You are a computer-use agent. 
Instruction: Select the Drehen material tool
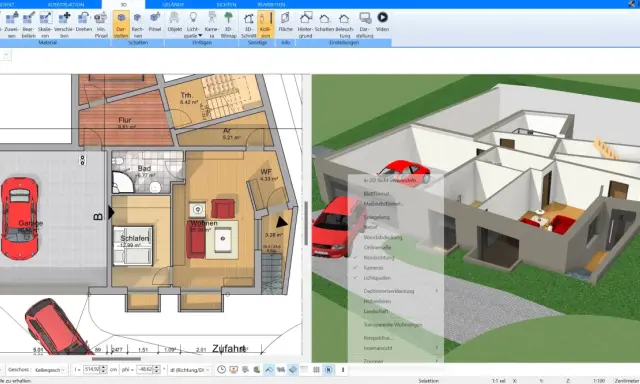84,22
